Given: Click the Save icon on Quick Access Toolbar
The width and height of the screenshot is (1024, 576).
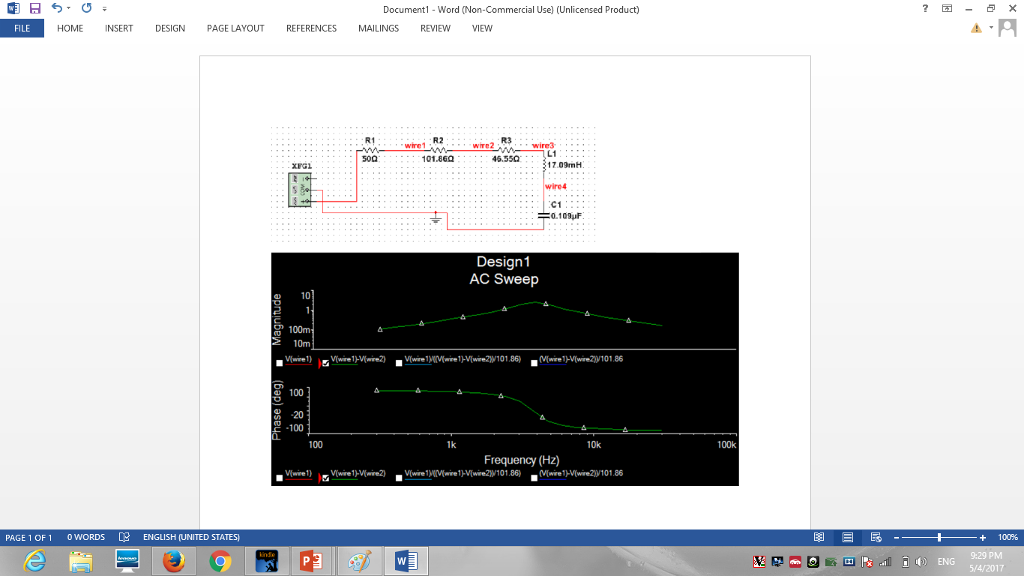Looking at the screenshot, I should 35,8.
